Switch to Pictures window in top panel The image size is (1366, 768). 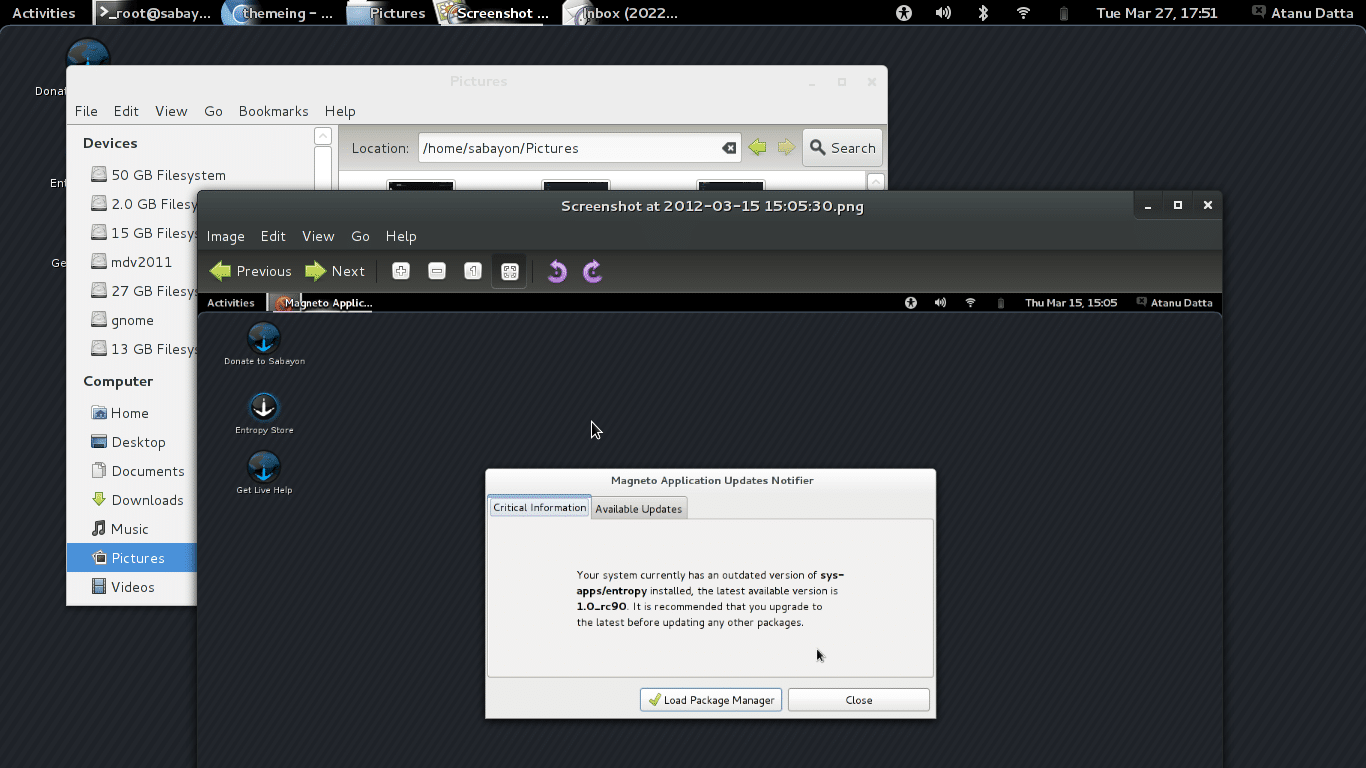[388, 13]
